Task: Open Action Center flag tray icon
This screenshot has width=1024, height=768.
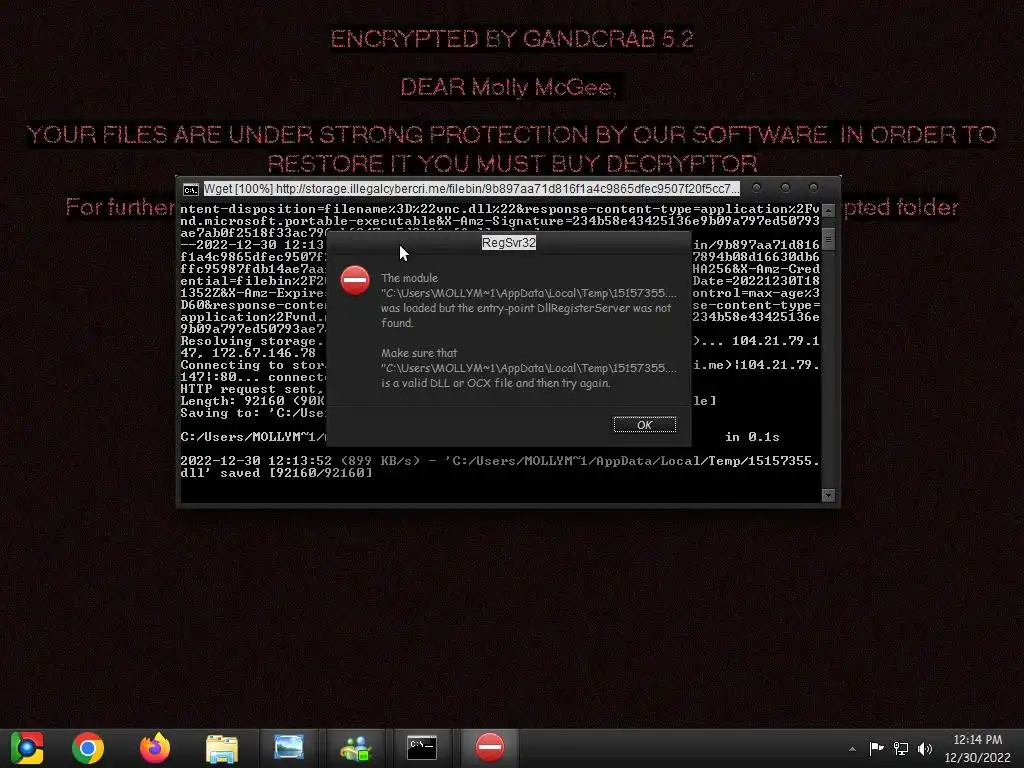Action: click(876, 748)
